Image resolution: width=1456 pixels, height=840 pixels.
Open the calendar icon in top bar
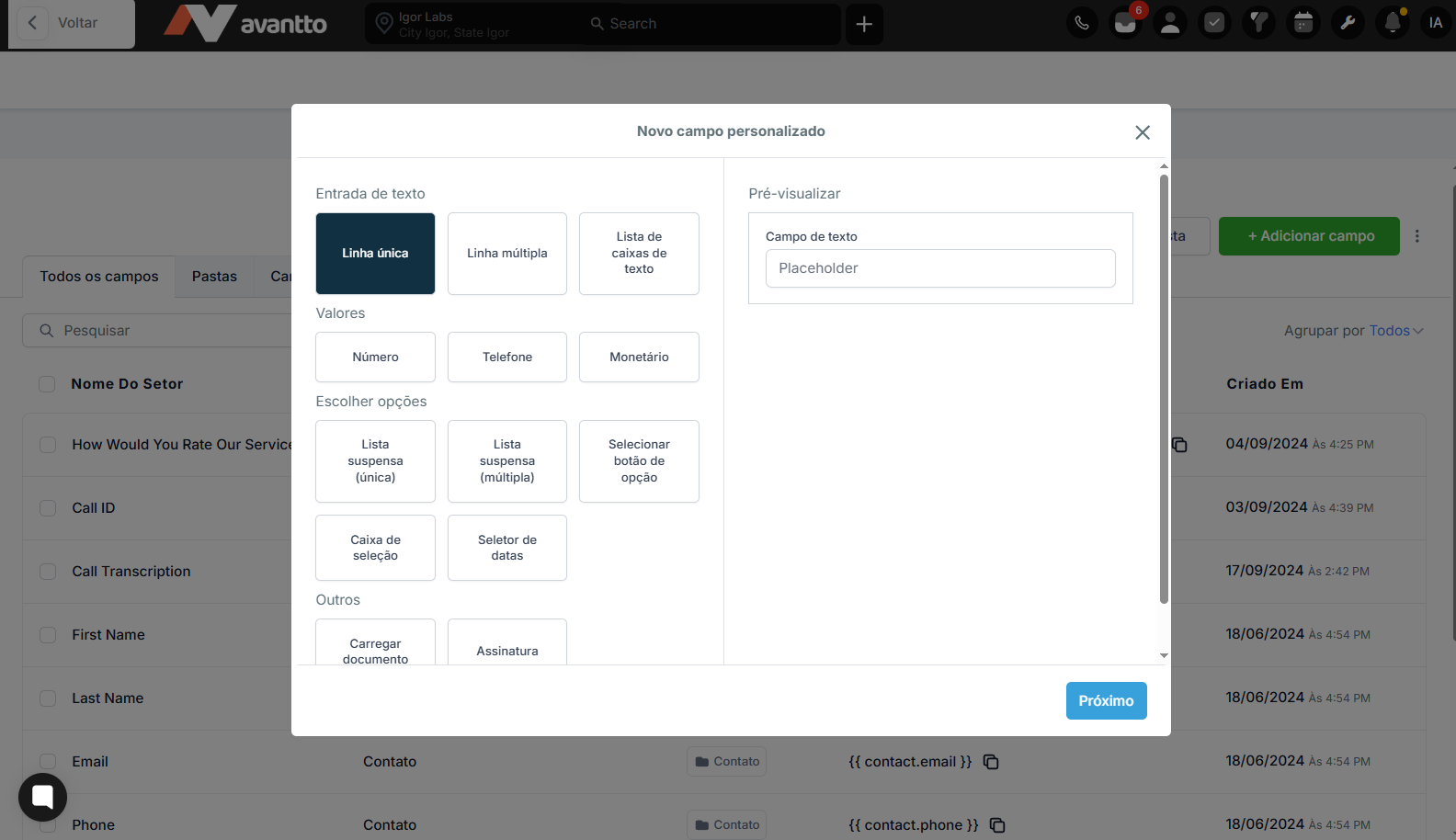pyautogui.click(x=1303, y=23)
